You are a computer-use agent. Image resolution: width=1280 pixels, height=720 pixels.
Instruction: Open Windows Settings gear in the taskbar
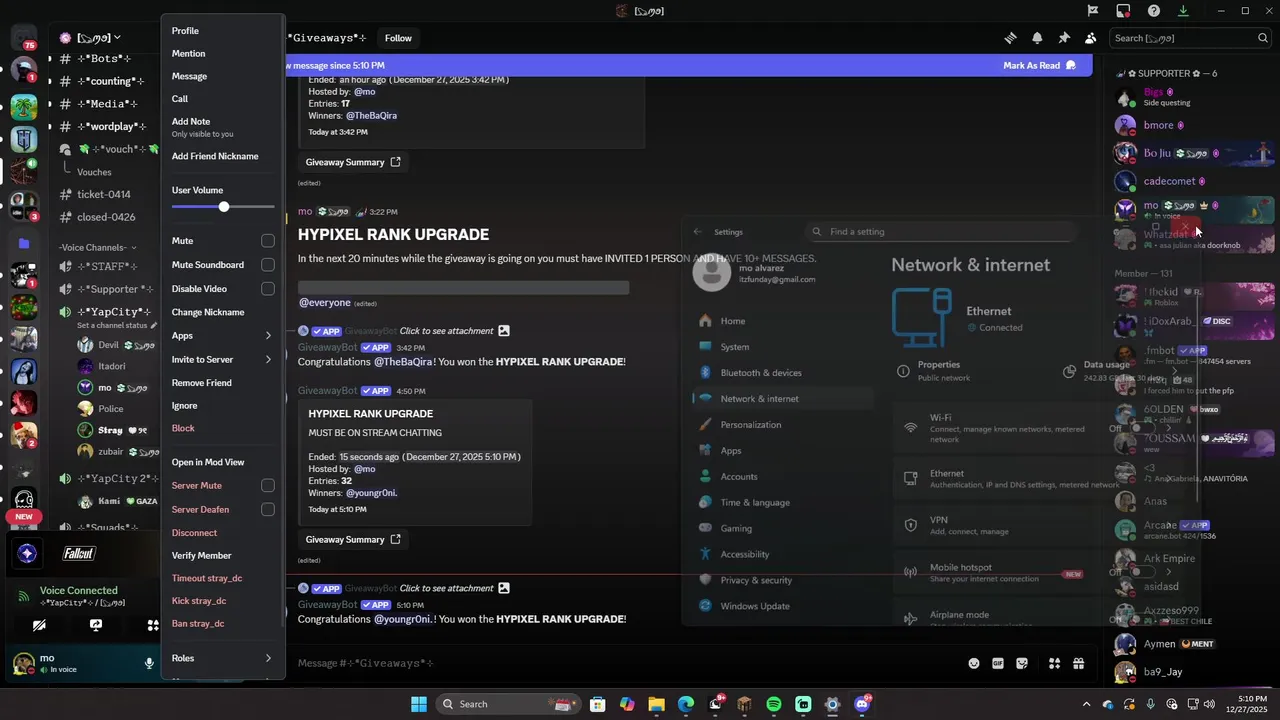coord(832,704)
